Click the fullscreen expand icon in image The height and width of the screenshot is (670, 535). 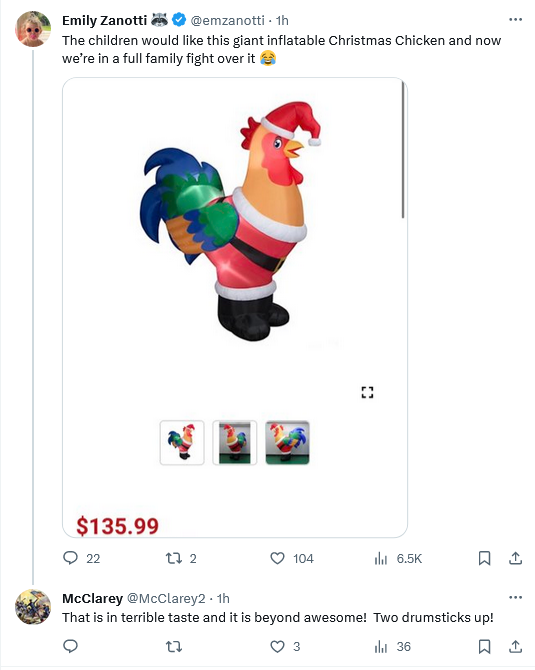tap(367, 392)
